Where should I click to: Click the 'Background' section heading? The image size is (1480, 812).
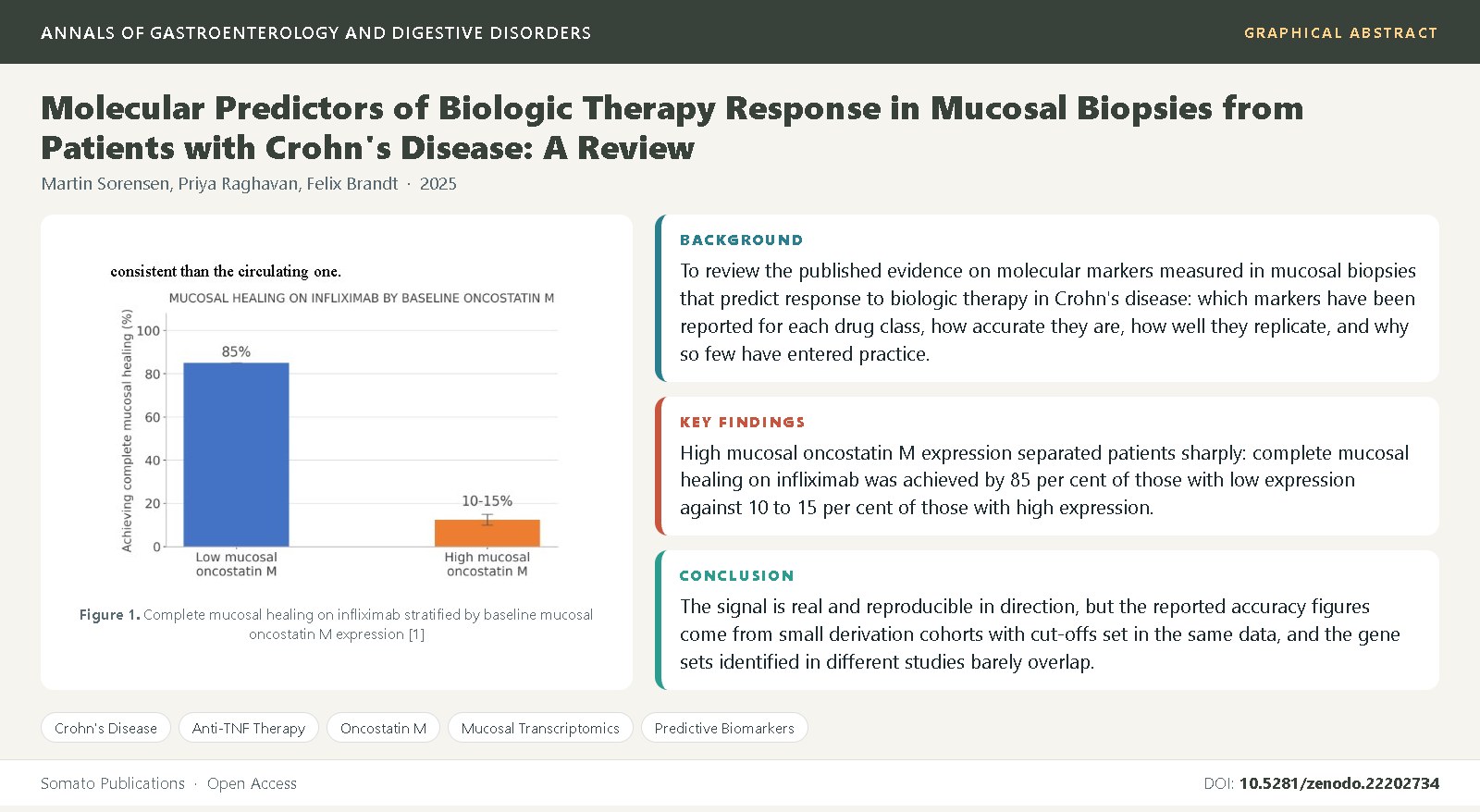742,240
